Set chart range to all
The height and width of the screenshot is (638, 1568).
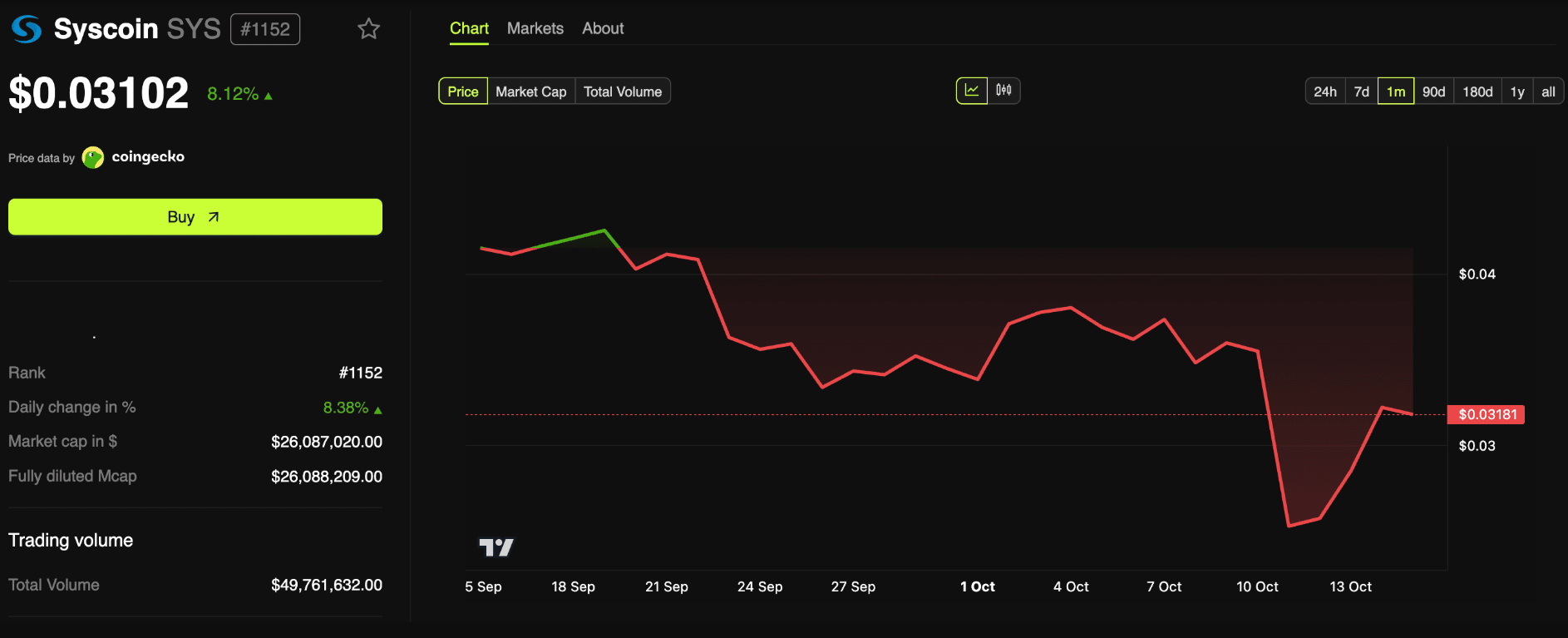pos(1548,91)
